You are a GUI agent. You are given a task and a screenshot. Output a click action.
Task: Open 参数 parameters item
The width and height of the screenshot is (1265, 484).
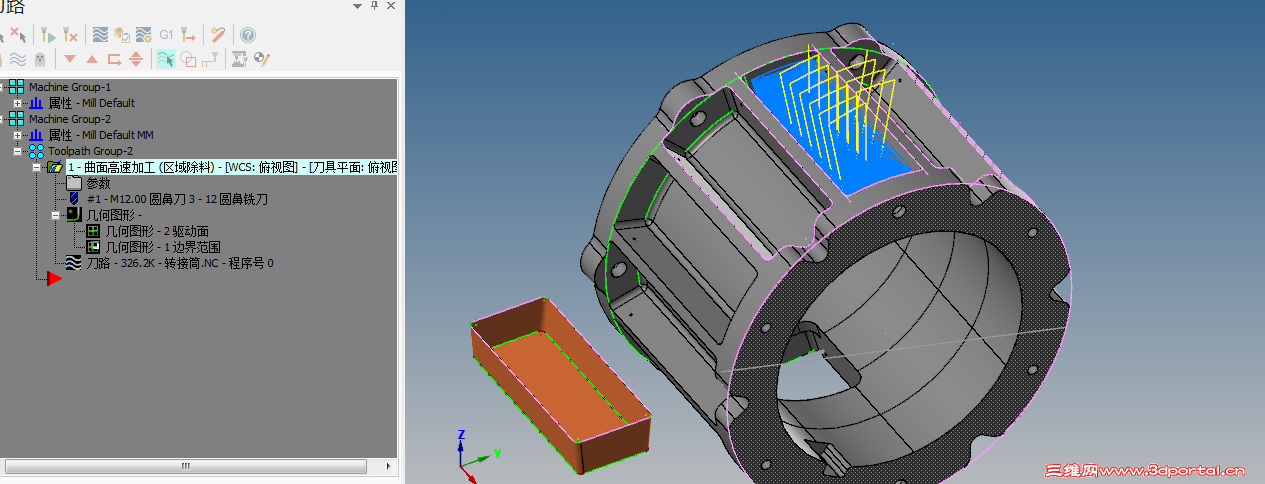(98, 183)
